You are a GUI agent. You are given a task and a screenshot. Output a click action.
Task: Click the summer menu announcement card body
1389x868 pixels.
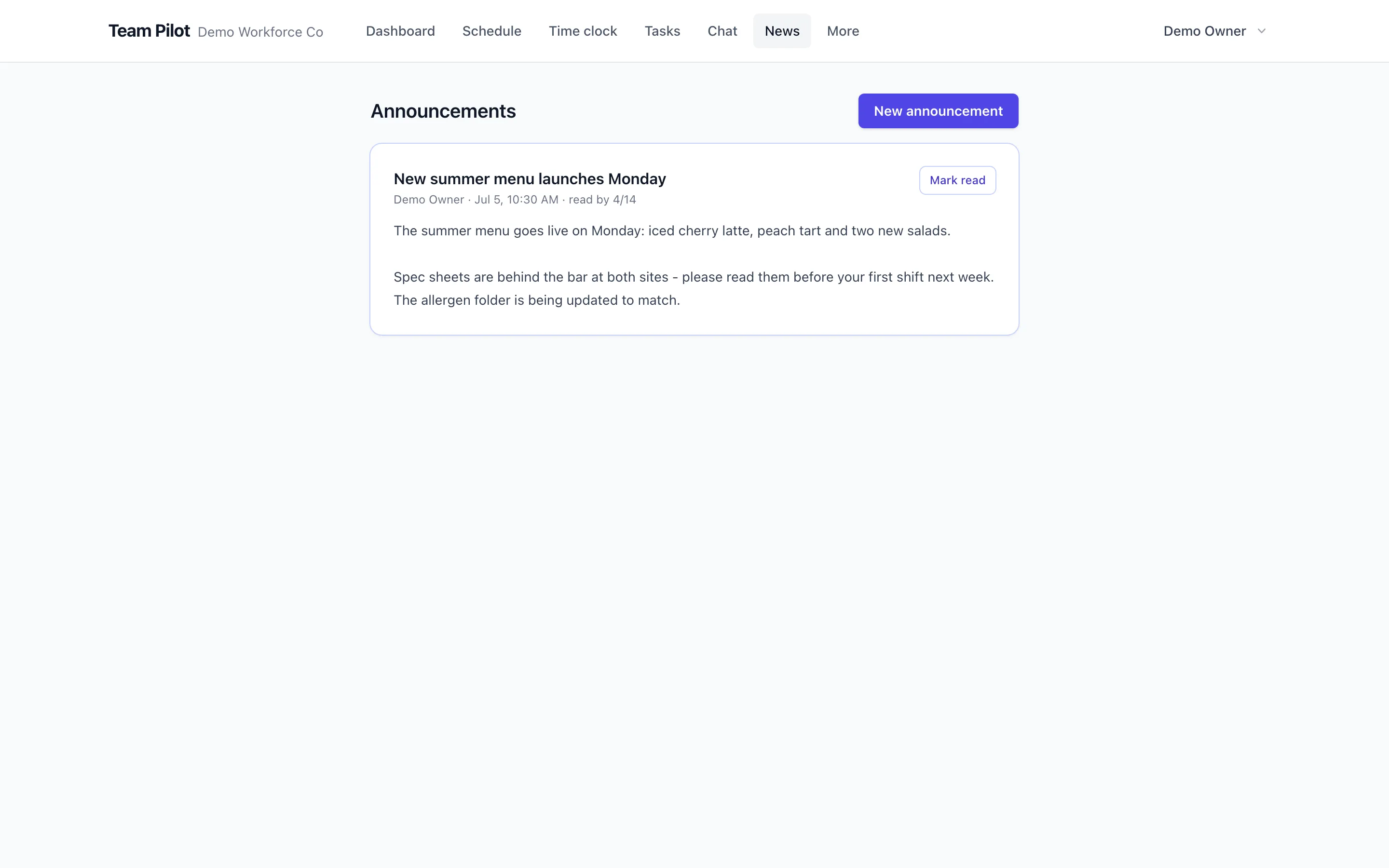tap(694, 239)
